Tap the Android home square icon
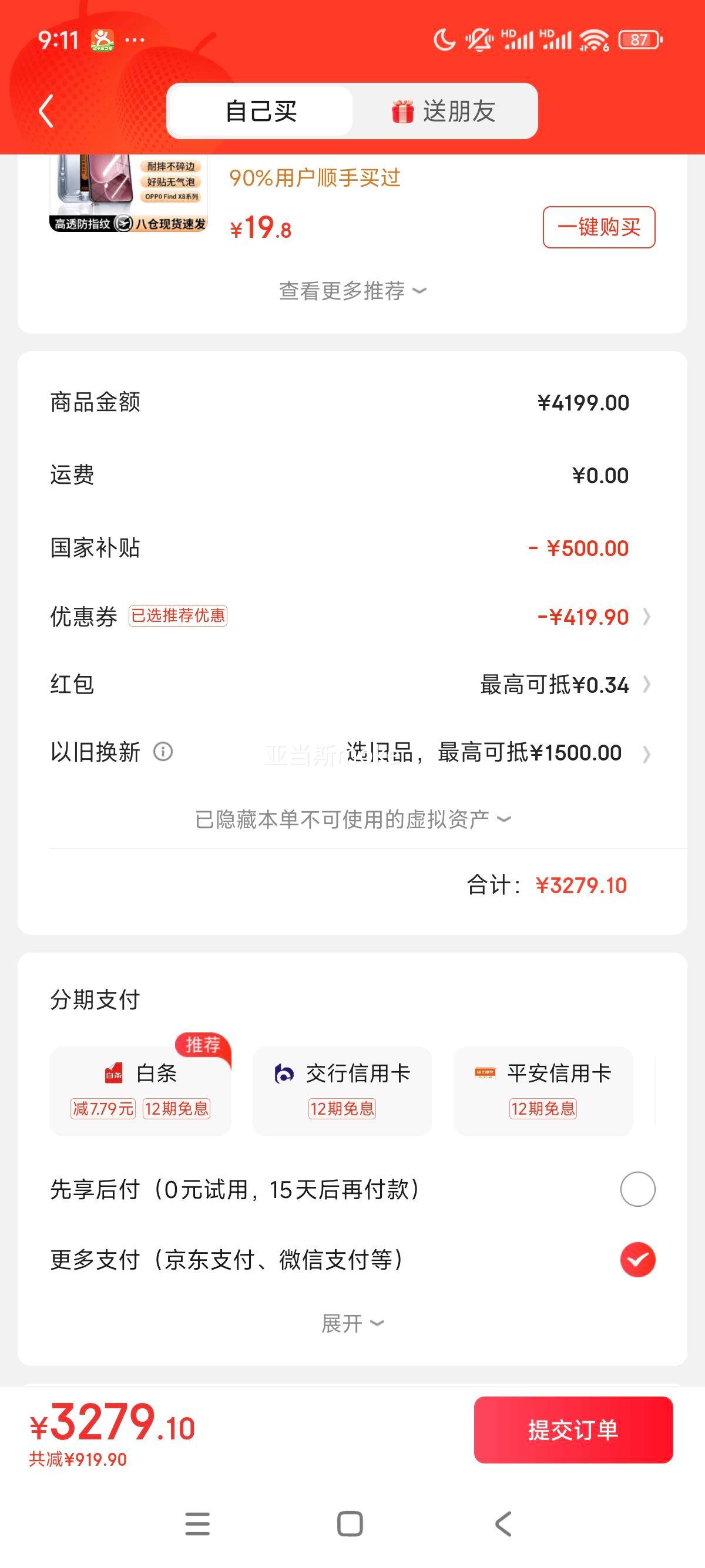This screenshot has width=705, height=1568. point(350,1523)
